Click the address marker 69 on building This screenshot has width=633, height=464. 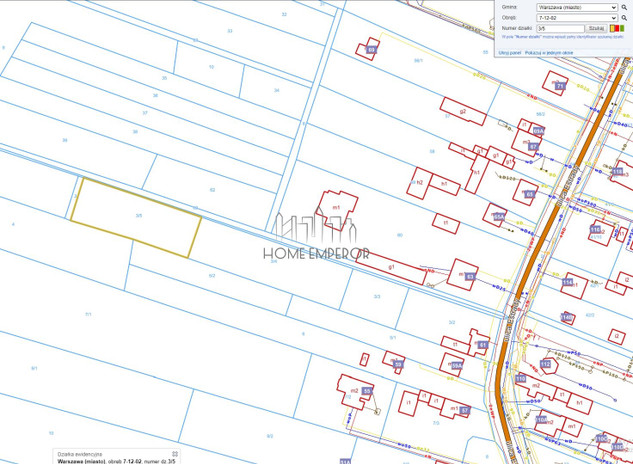[x=372, y=49]
